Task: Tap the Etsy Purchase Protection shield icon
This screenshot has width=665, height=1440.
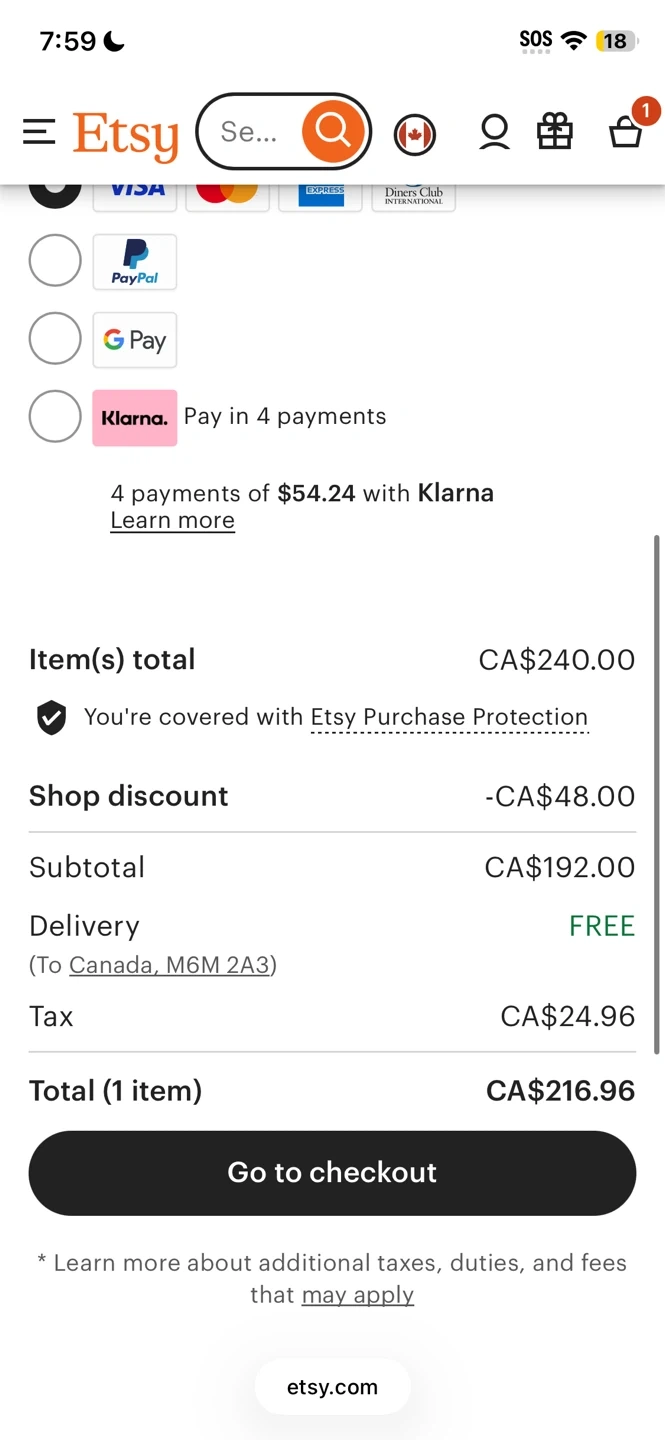Action: 51,717
